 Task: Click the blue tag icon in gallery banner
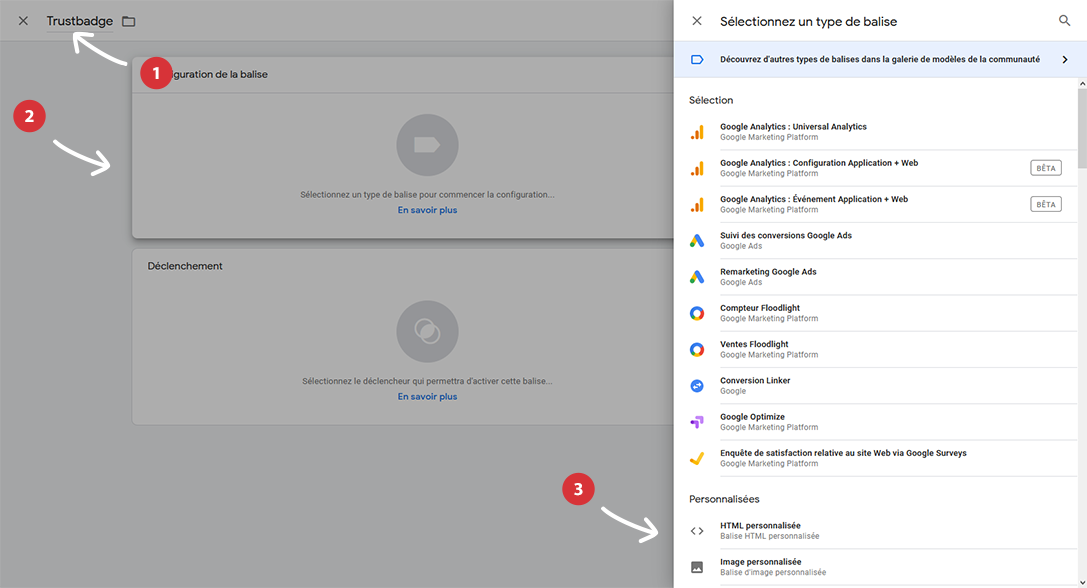click(697, 60)
